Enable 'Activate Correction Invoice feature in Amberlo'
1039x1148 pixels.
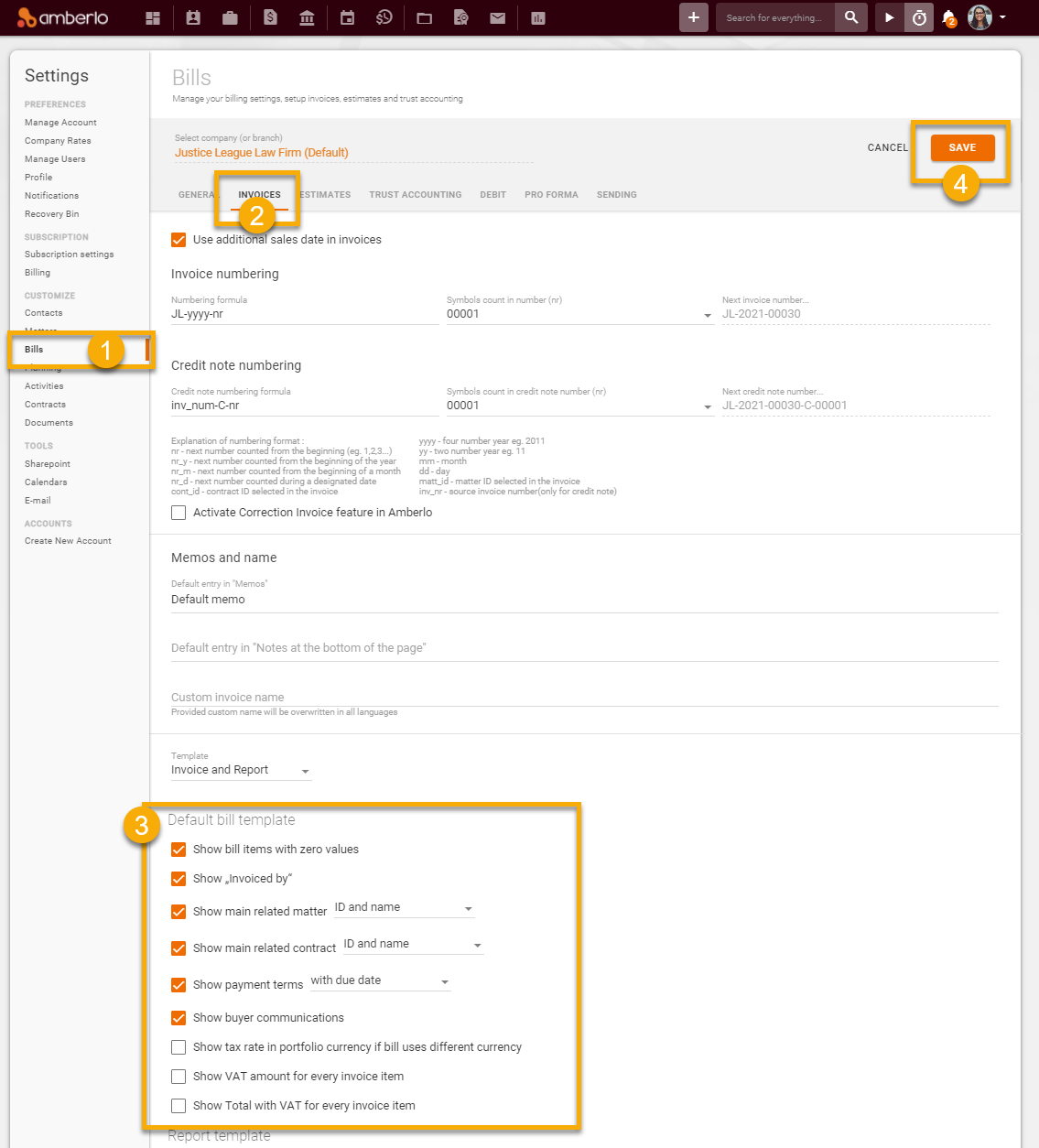pos(179,512)
